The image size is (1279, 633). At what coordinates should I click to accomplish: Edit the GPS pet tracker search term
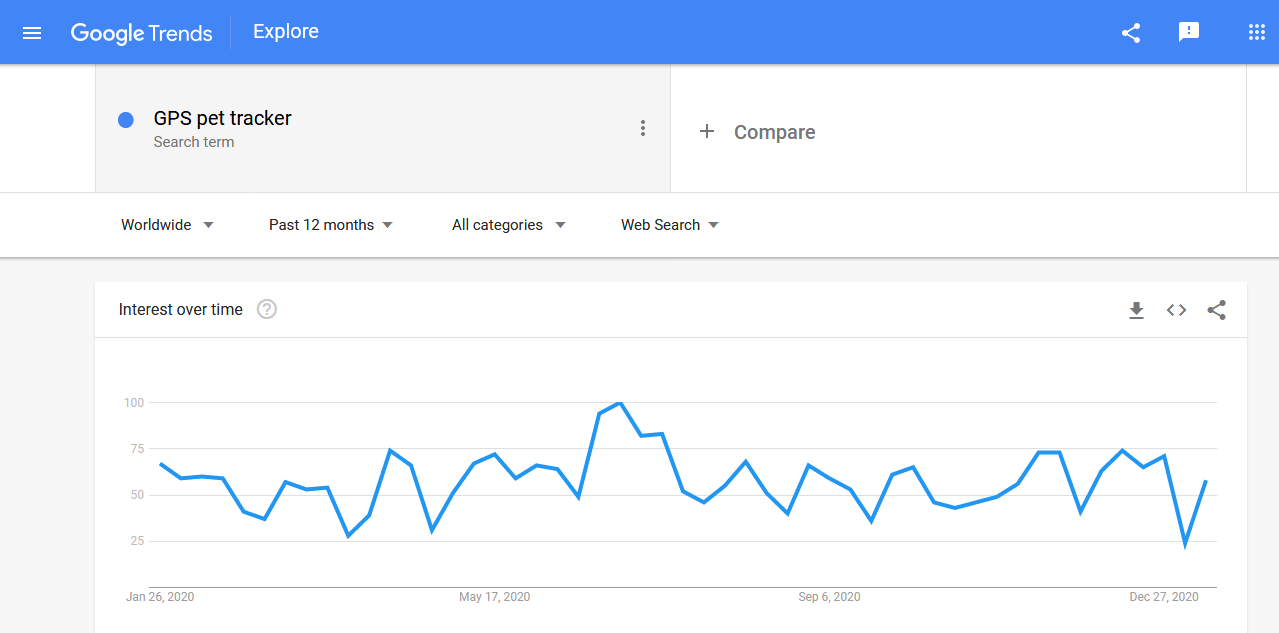click(x=222, y=118)
